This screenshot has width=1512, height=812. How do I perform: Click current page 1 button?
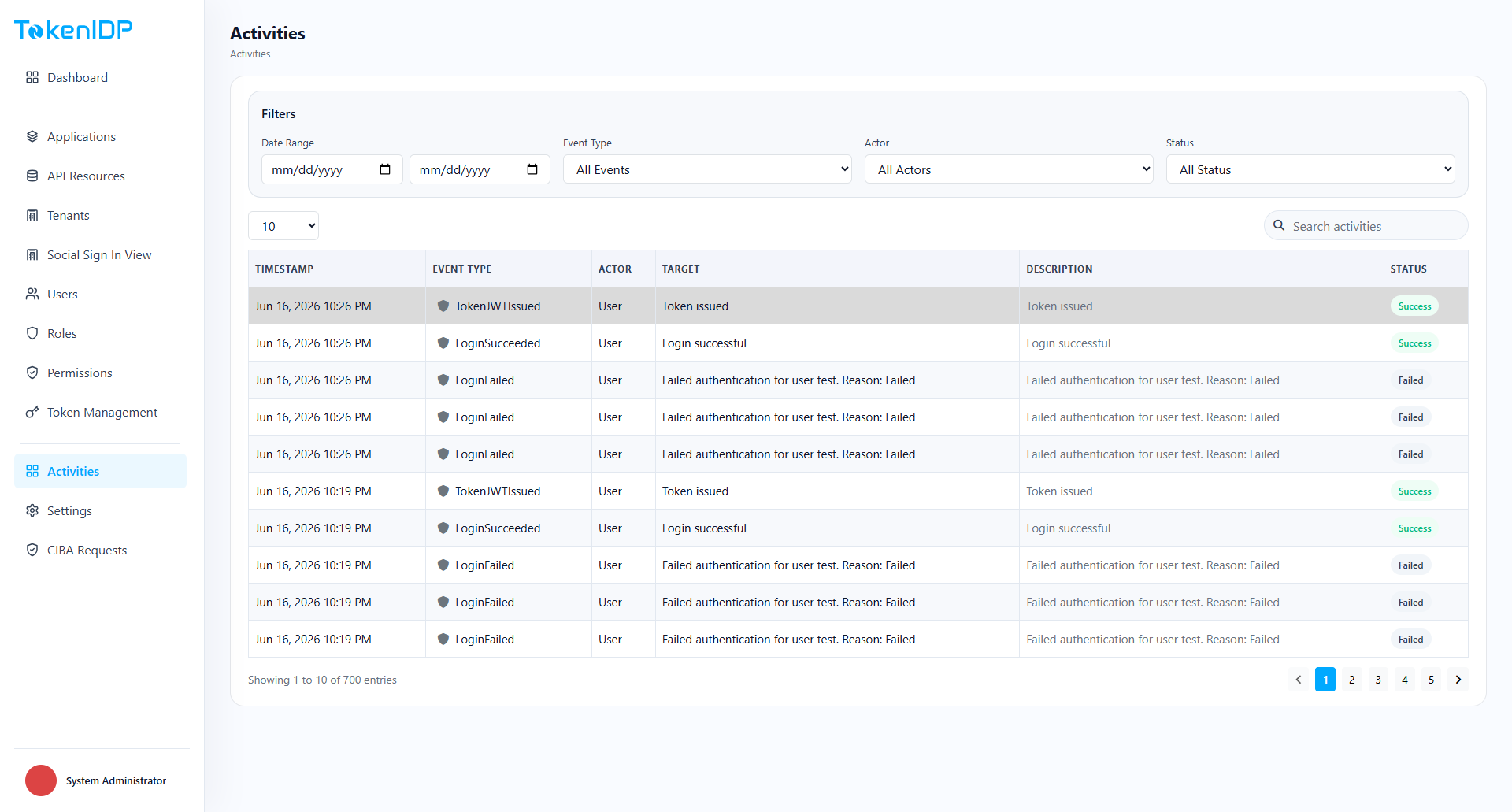click(1325, 680)
